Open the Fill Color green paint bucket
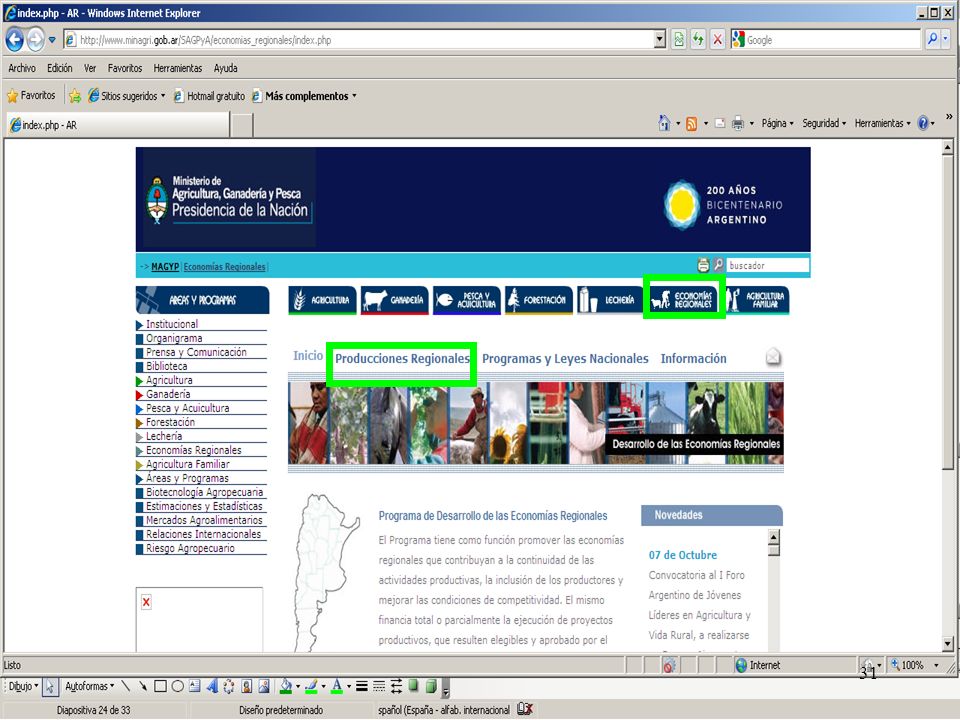The width and height of the screenshot is (960, 720). click(285, 686)
